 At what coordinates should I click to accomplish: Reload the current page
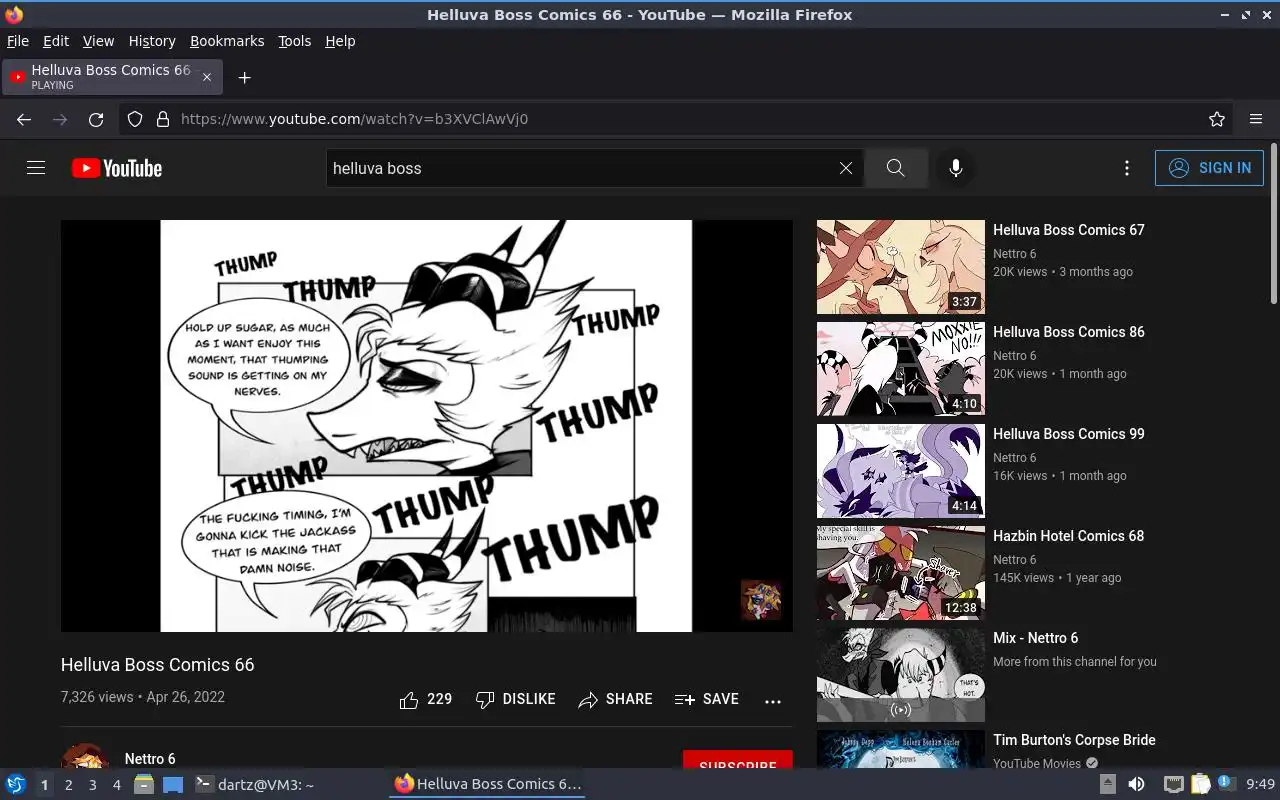[96, 119]
